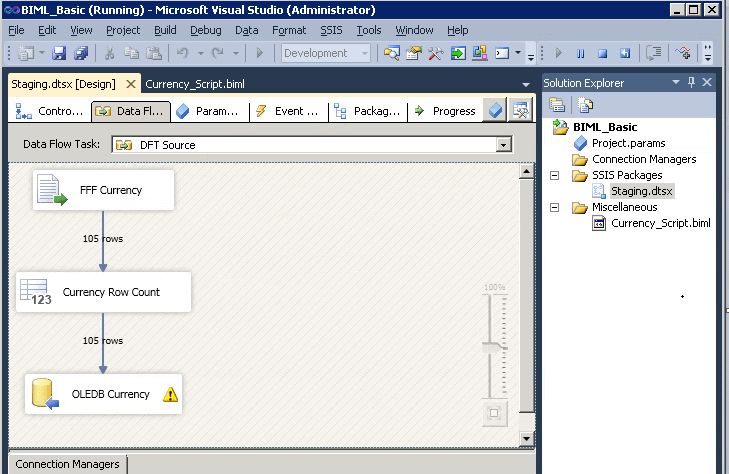Click the breakpoints icon at toolbar end
The width and height of the screenshot is (729, 474).
click(683, 53)
